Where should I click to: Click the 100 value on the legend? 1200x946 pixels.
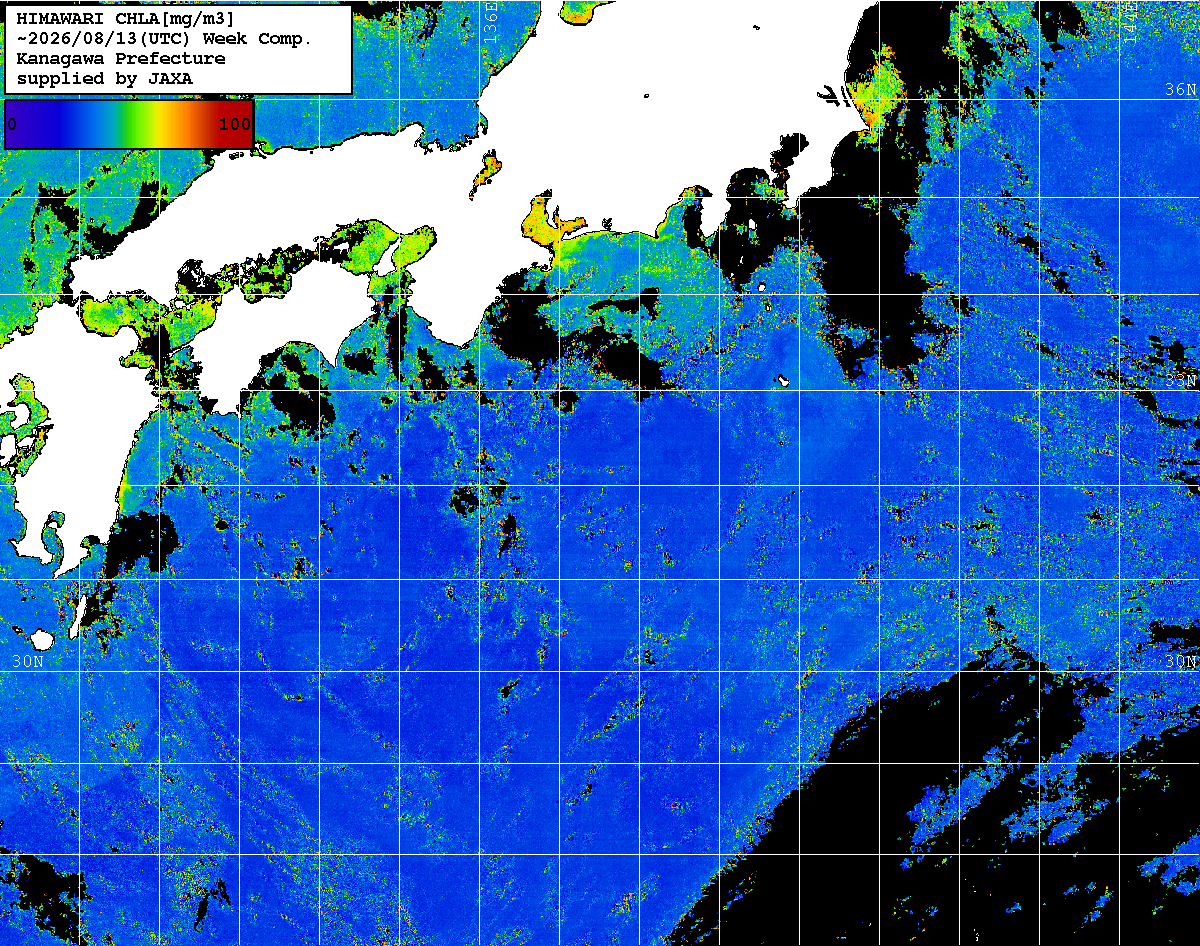[x=235, y=124]
